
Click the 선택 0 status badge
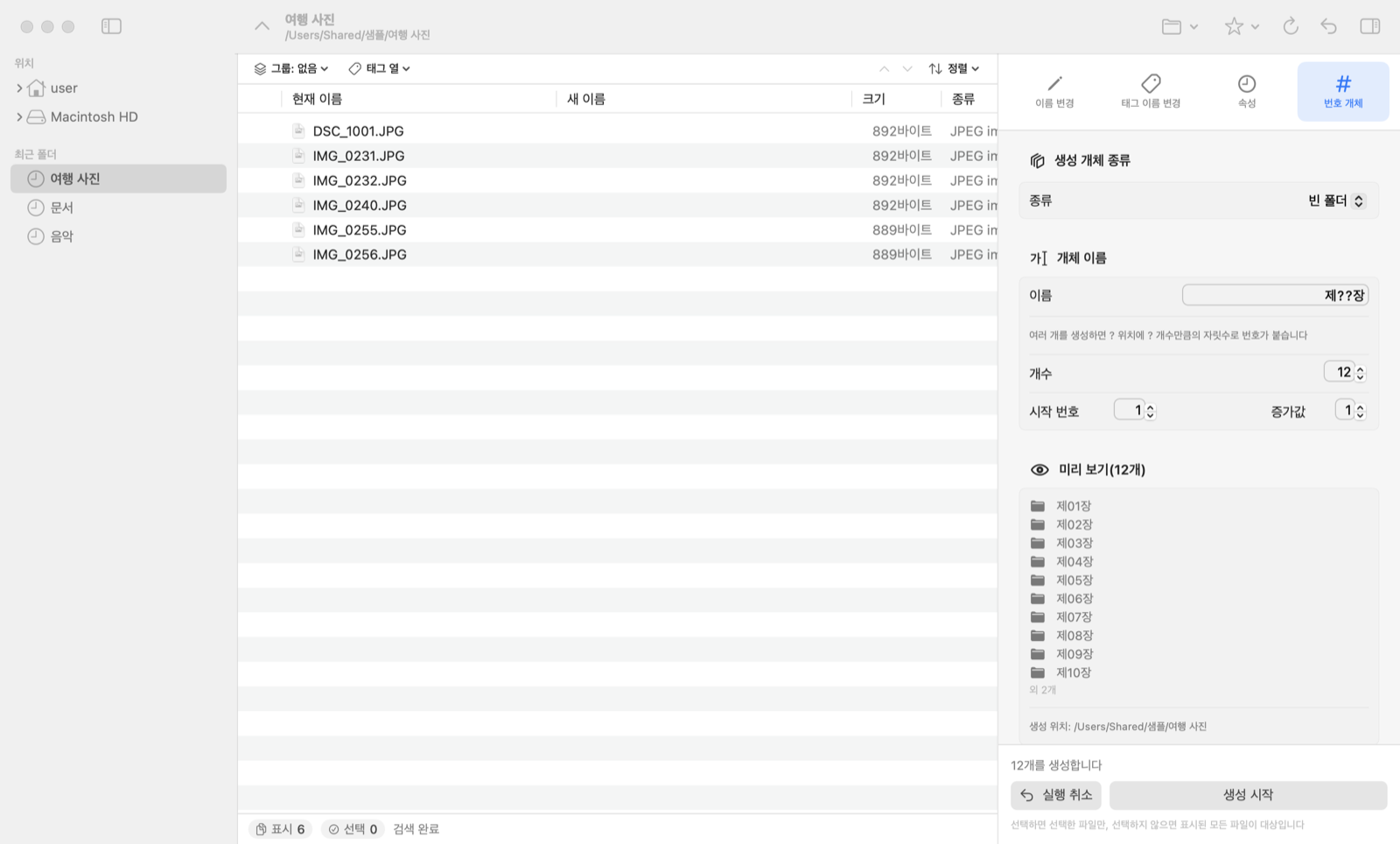tap(353, 829)
